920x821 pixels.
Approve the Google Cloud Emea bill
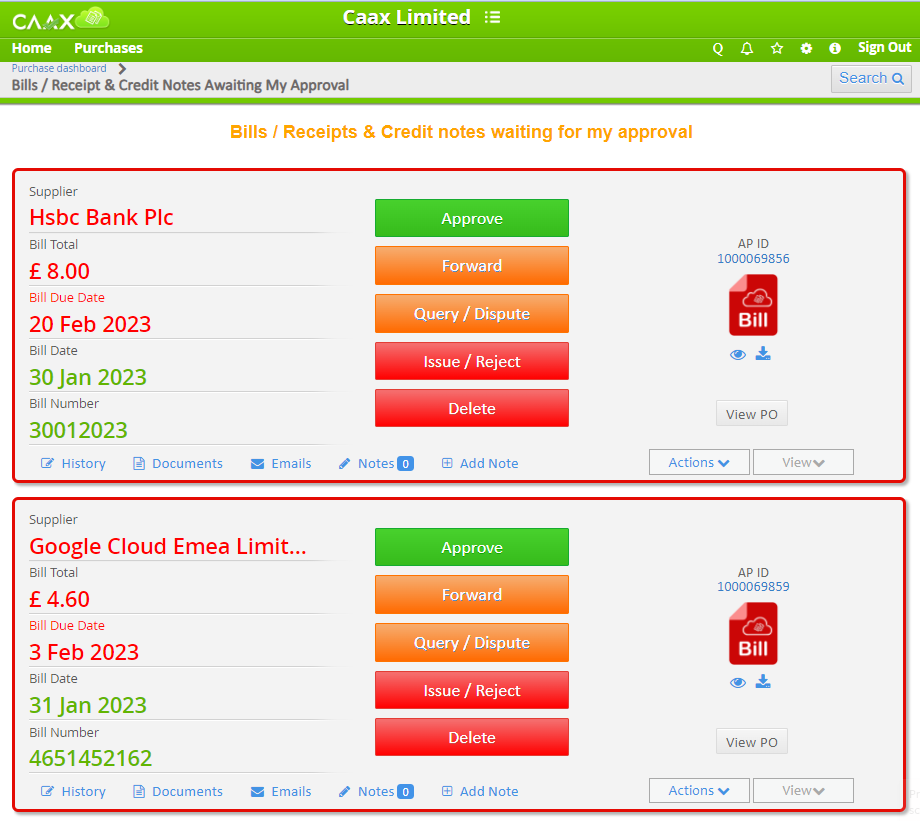tap(472, 548)
